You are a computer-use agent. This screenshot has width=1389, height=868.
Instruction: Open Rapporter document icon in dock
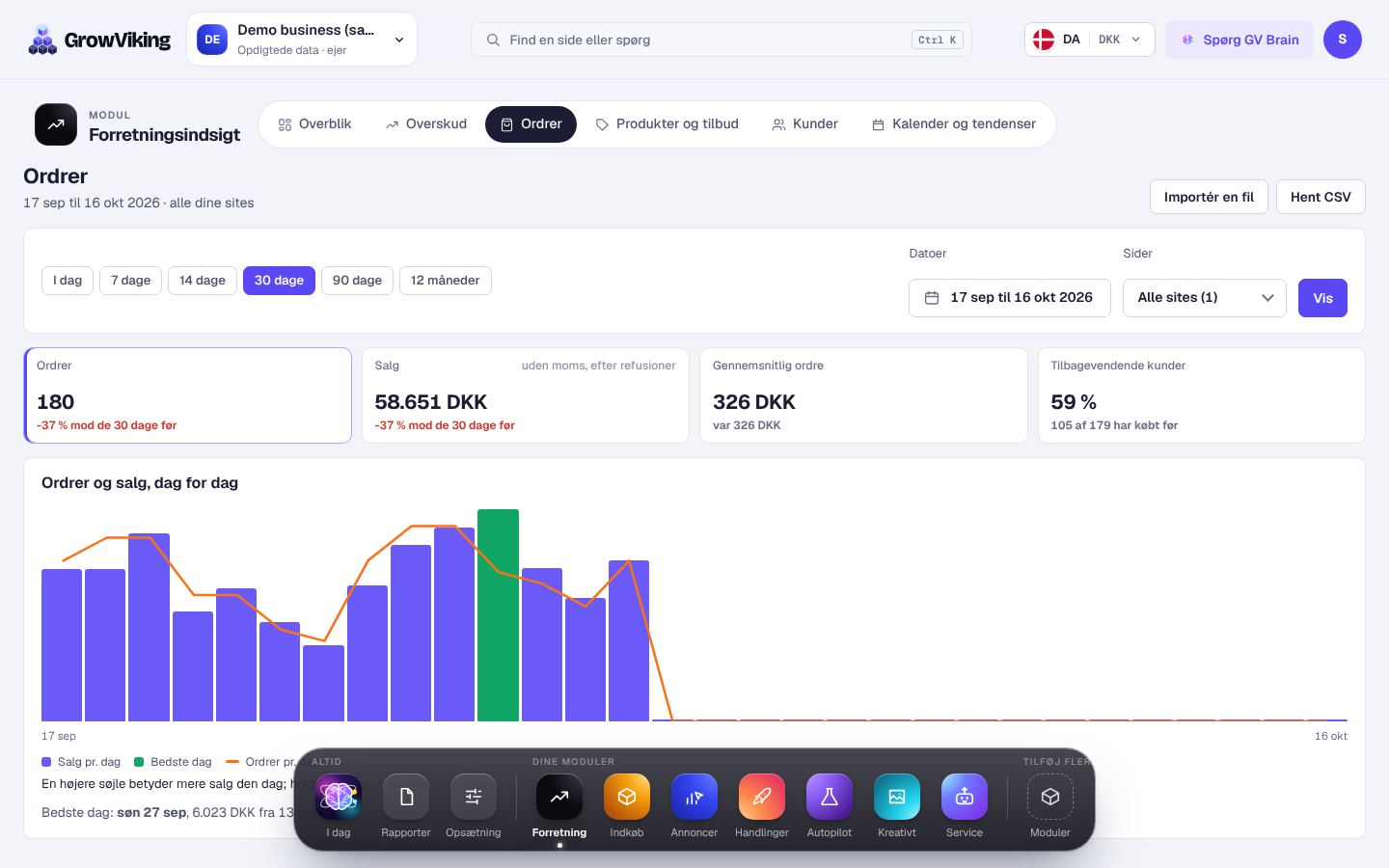point(406,797)
